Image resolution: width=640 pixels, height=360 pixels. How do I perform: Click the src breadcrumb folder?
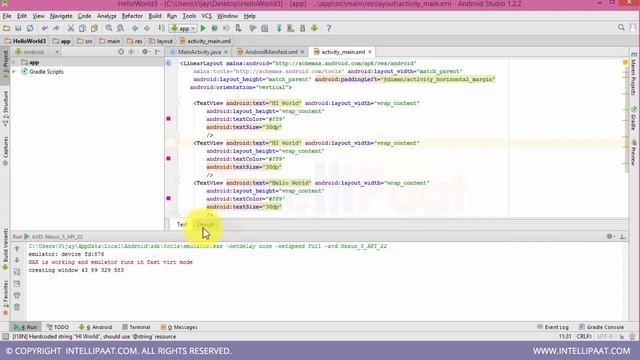coord(85,41)
